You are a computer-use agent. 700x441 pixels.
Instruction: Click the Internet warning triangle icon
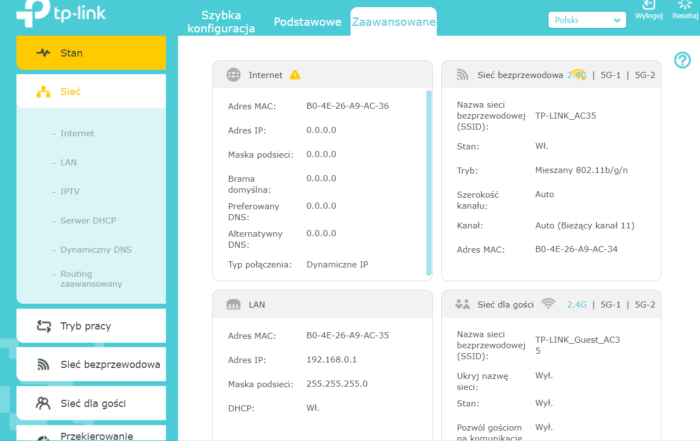click(x=294, y=75)
